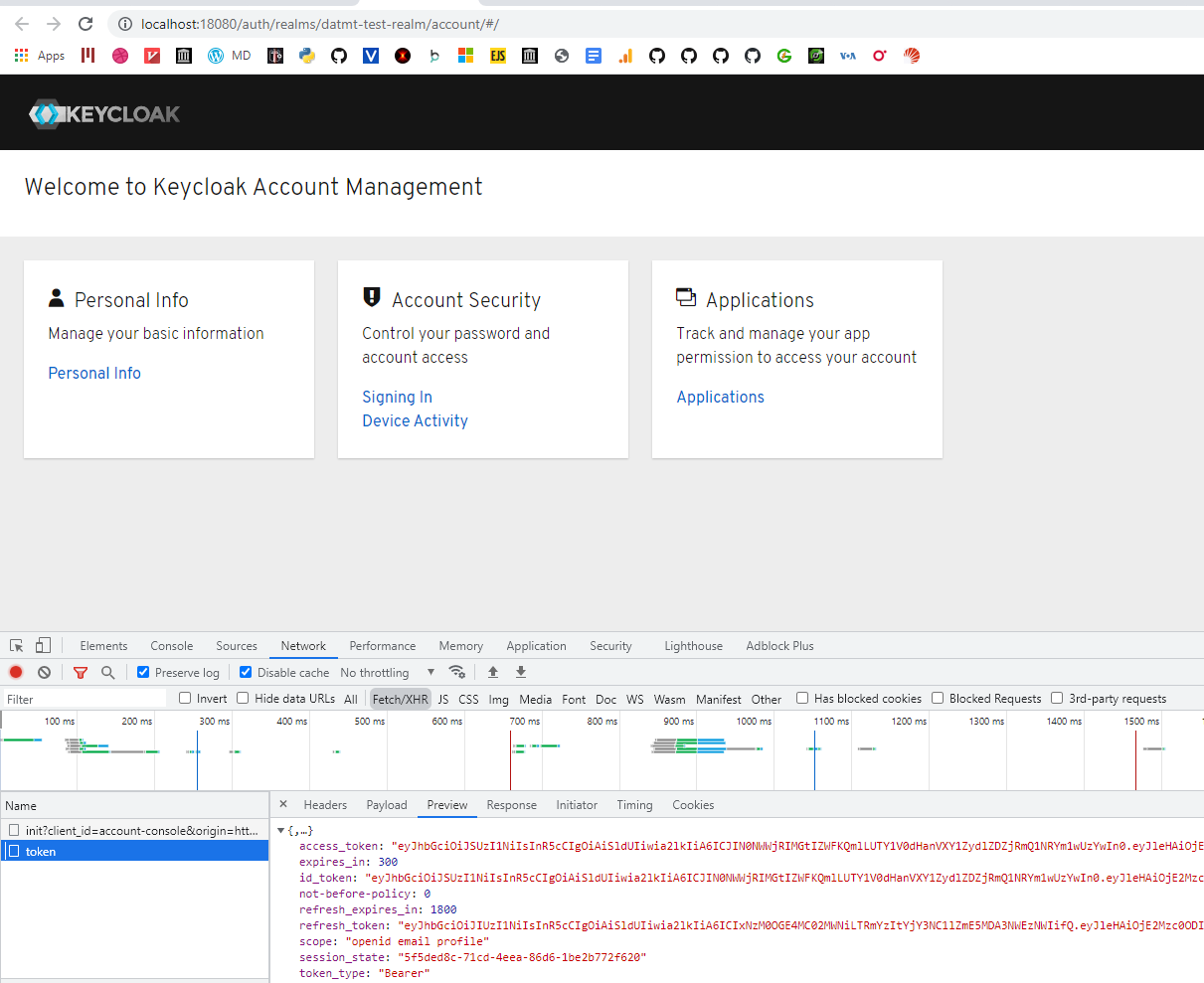Open the blue Google Docs bookmark

(x=594, y=56)
